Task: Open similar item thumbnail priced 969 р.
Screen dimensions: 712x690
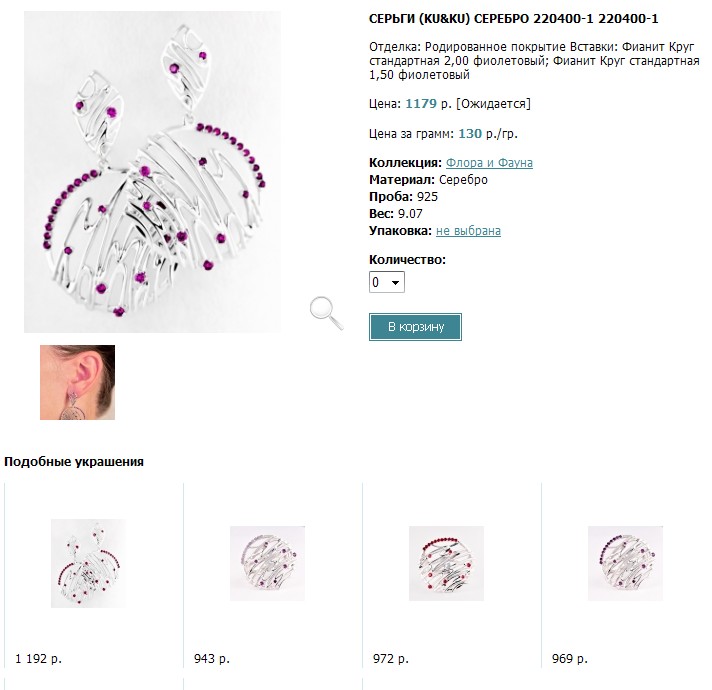Action: tap(625, 563)
